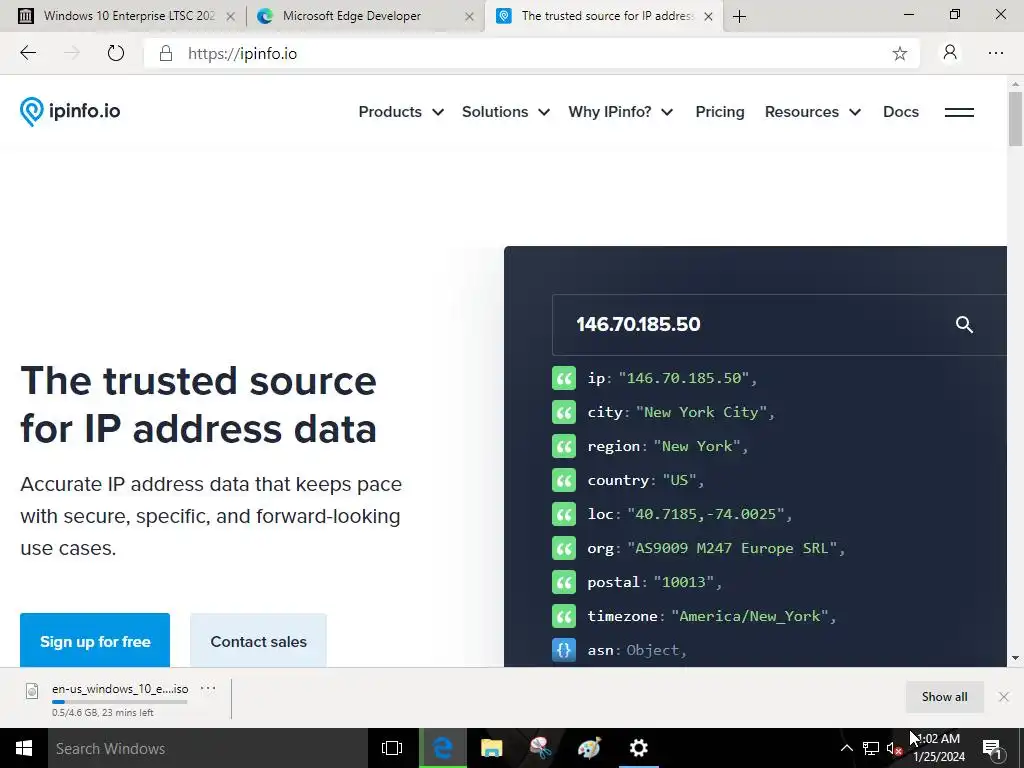Click quote icon beside region field
Screen dimensions: 1024x768
[x=564, y=446]
